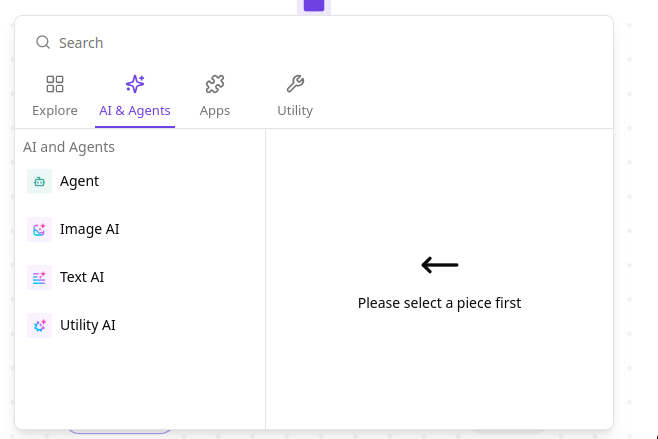Choose the Image AI piece label

click(89, 229)
